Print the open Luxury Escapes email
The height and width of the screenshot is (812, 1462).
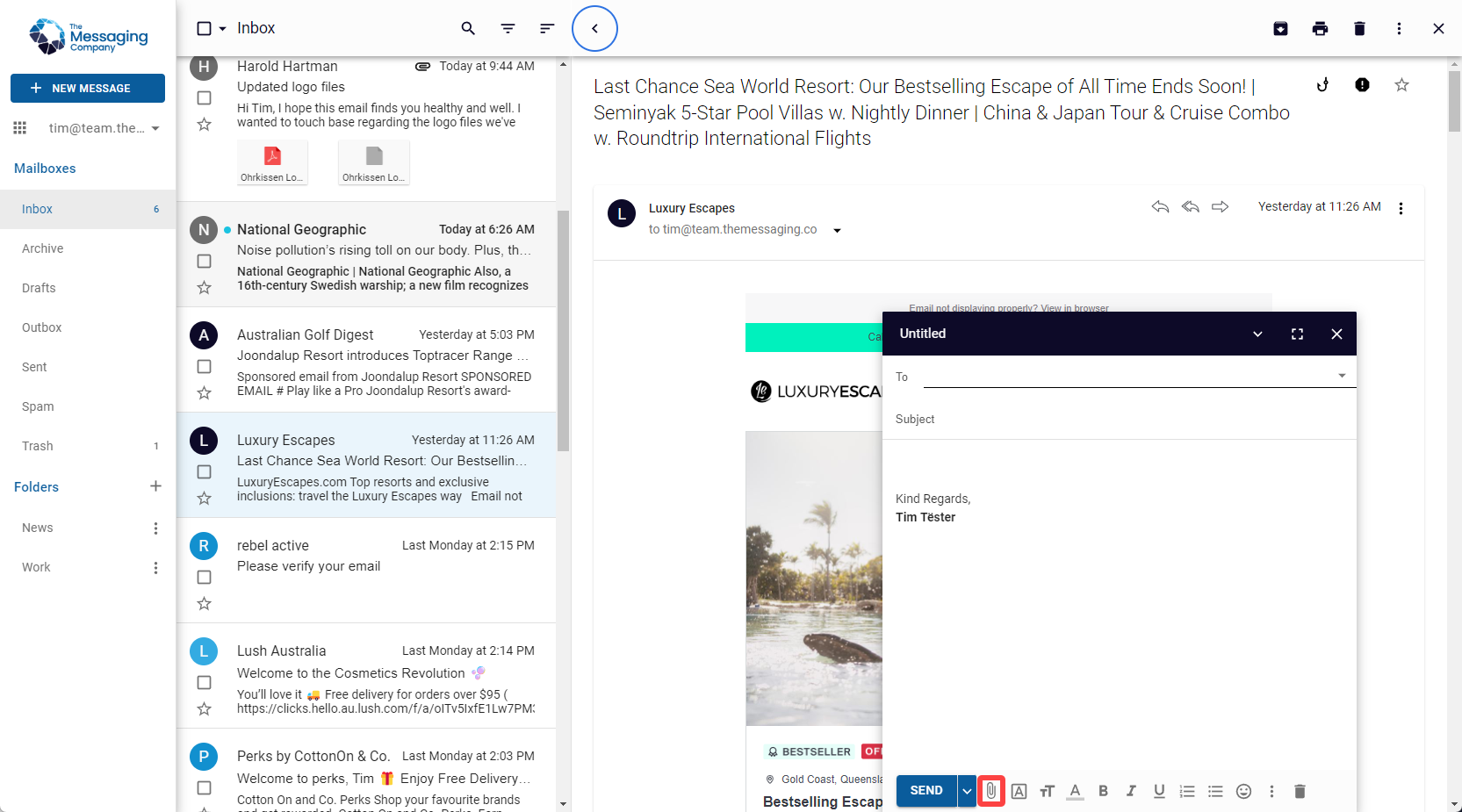(x=1320, y=28)
